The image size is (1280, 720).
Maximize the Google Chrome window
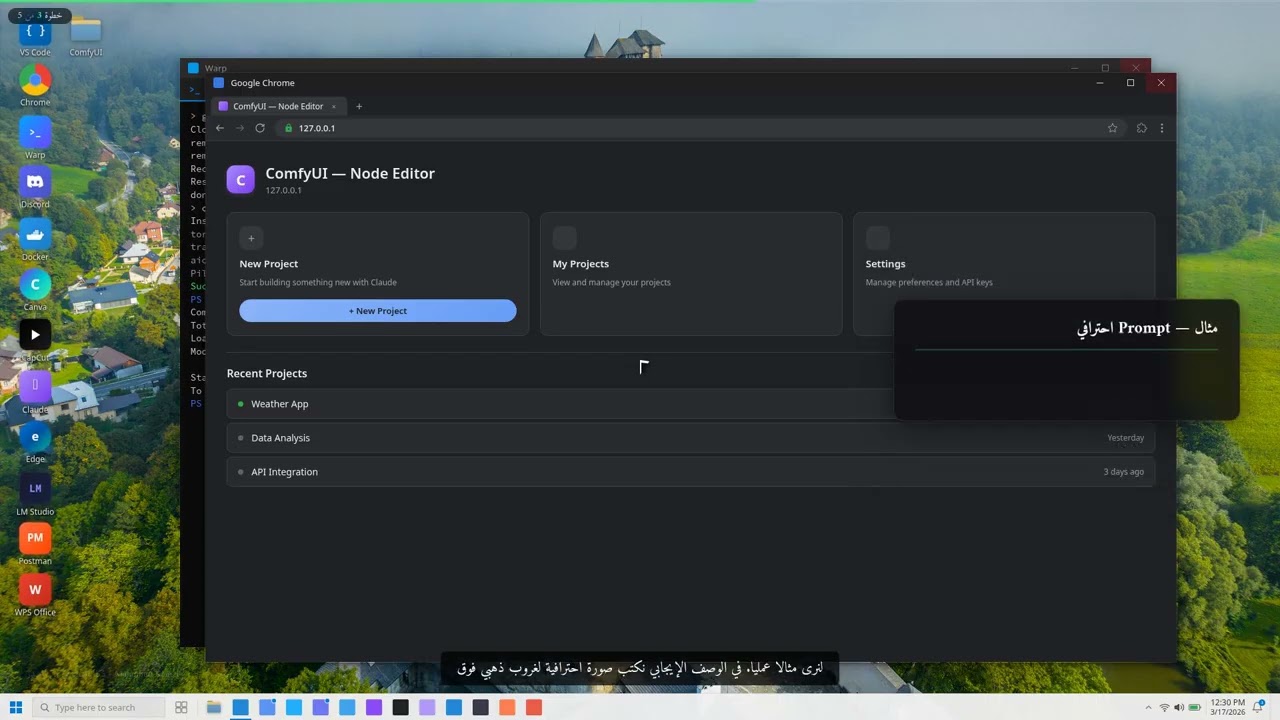tap(1131, 83)
